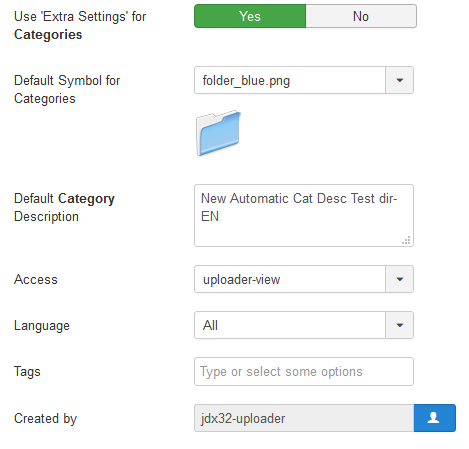Viewport: 469px width, 449px height.
Task: Click the Access label
Action: [36, 279]
